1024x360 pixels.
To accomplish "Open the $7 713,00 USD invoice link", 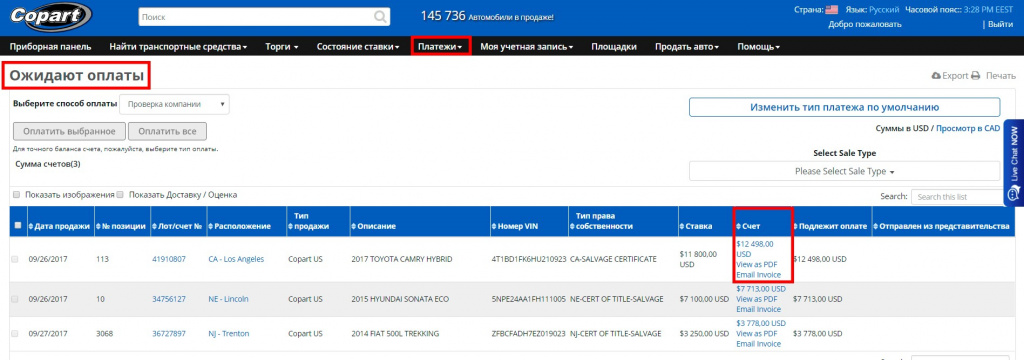I will [761, 289].
